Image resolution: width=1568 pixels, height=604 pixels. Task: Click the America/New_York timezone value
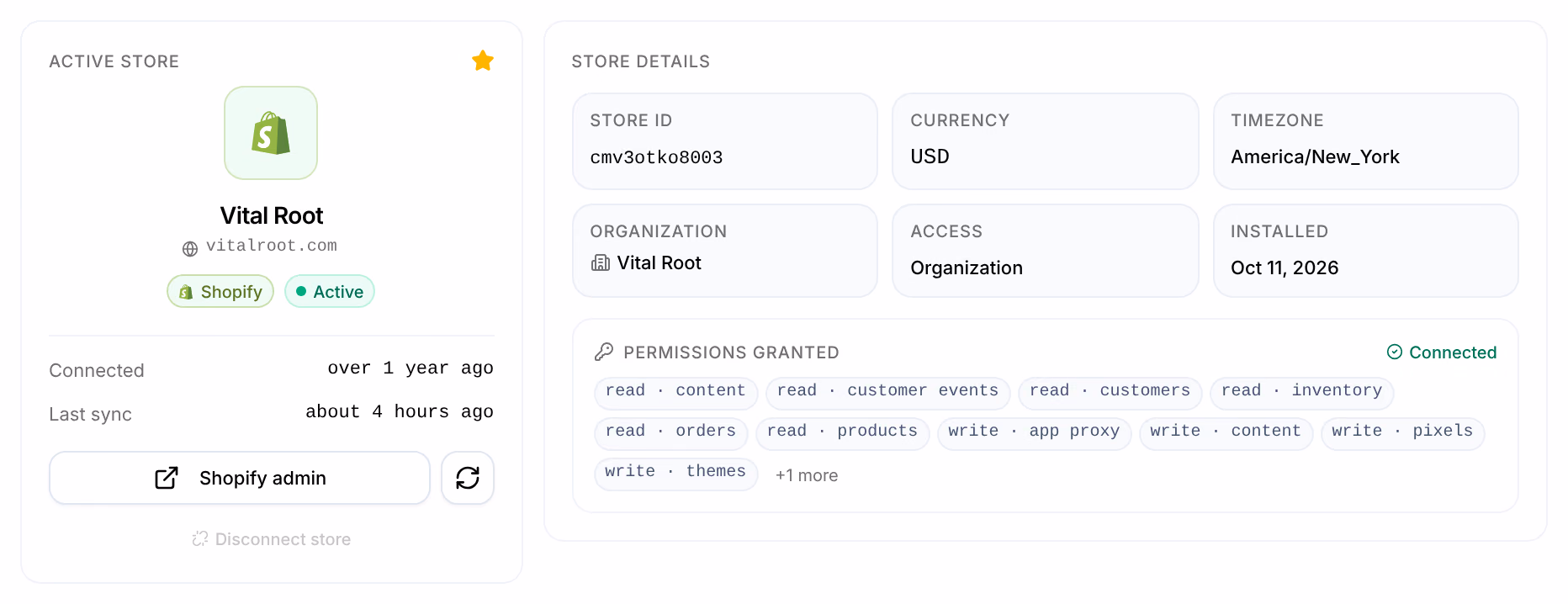pyautogui.click(x=1315, y=156)
